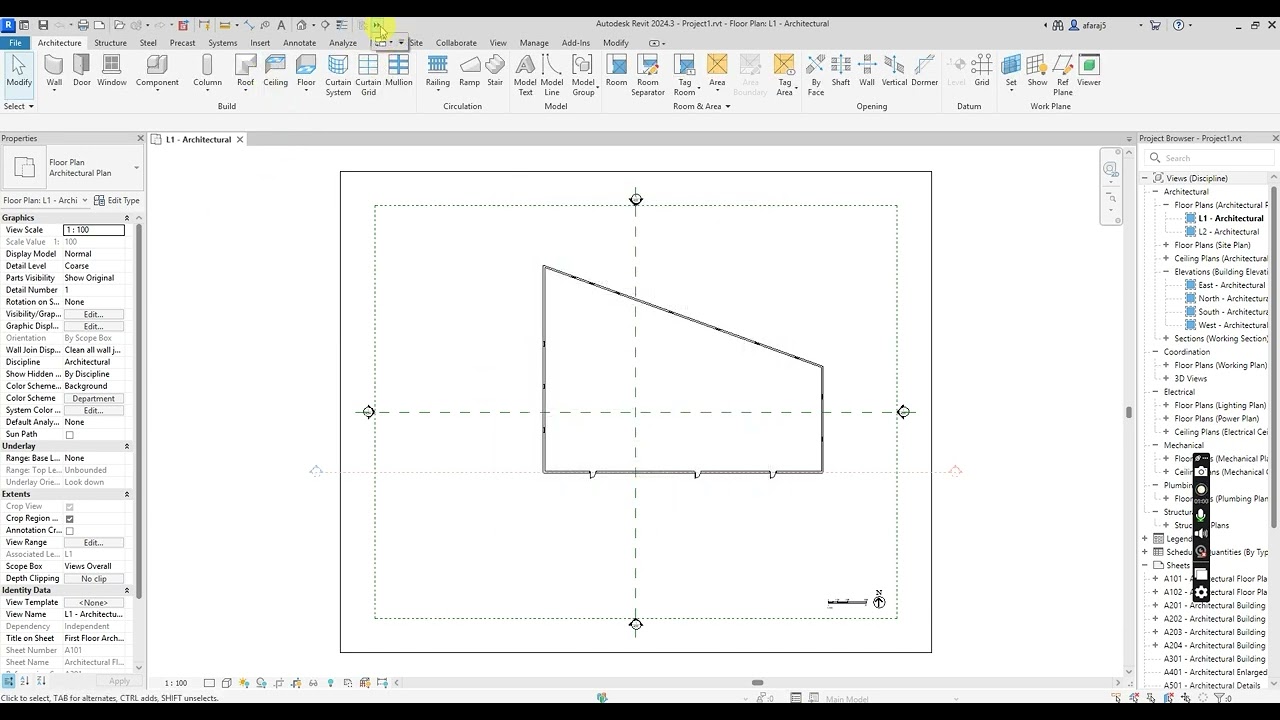The image size is (1280, 720).
Task: Save the project from quick access toolbar
Action: 43,25
